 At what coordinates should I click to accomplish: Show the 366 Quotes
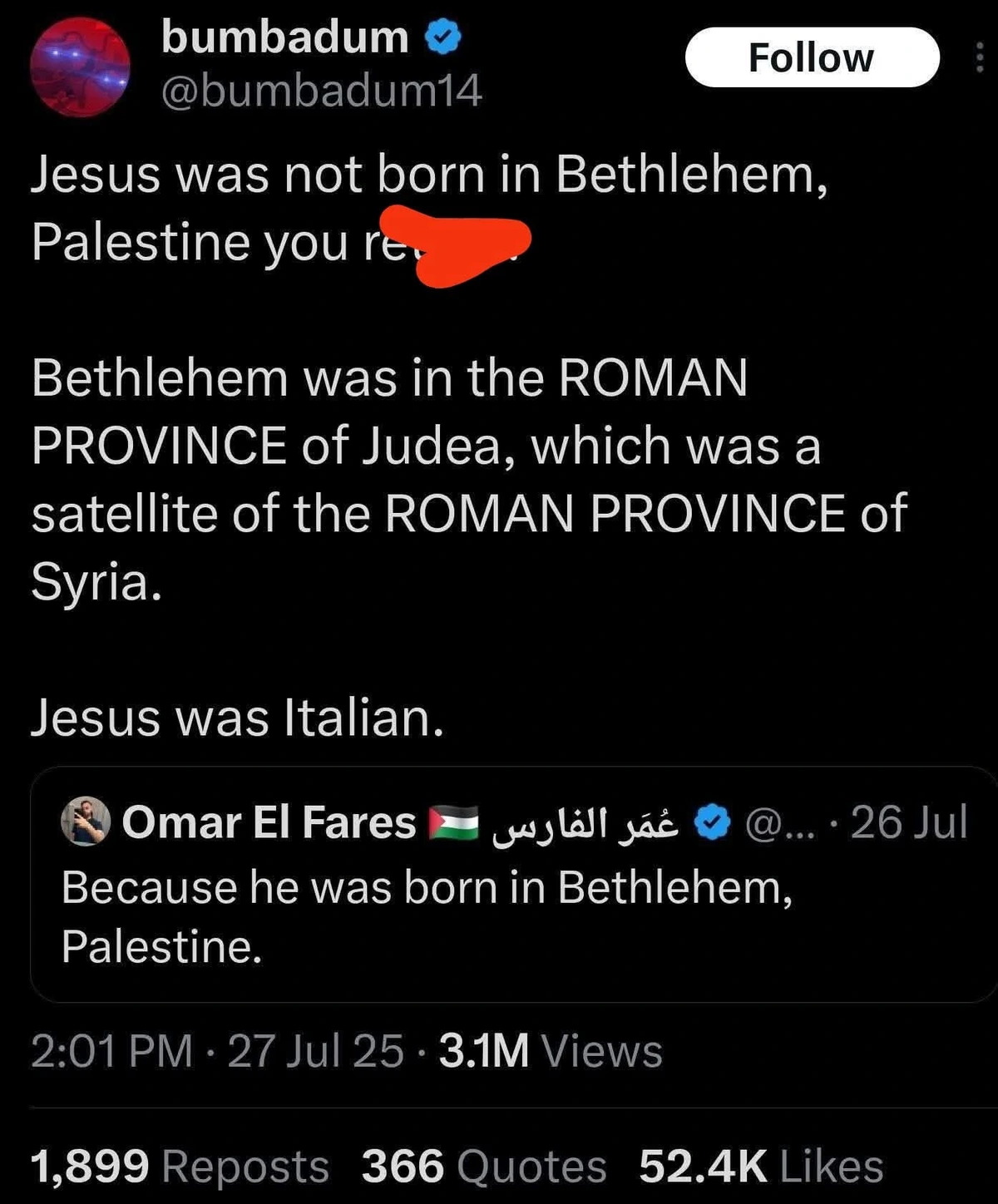click(482, 1162)
